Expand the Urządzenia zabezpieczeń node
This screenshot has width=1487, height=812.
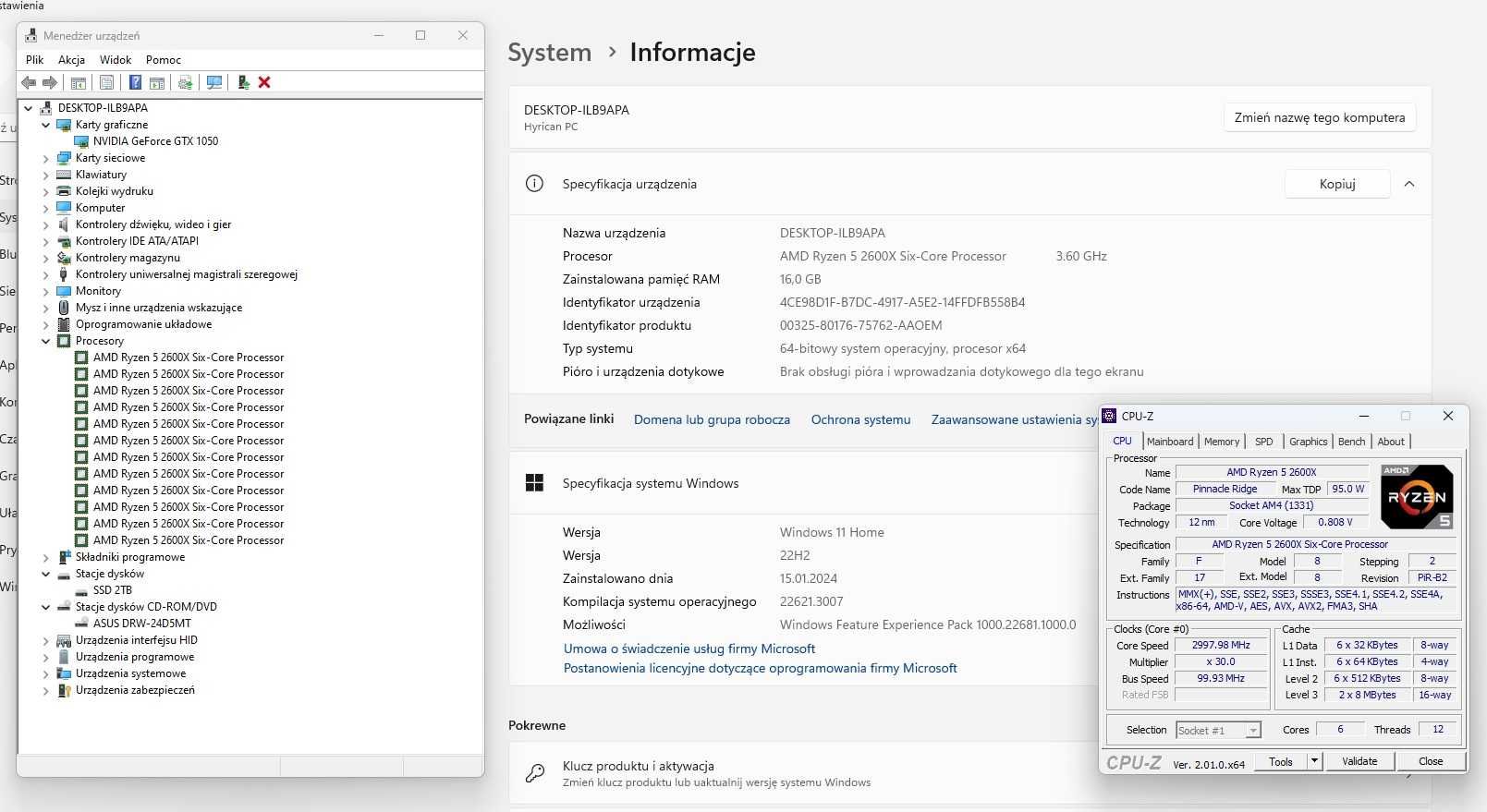tap(45, 690)
